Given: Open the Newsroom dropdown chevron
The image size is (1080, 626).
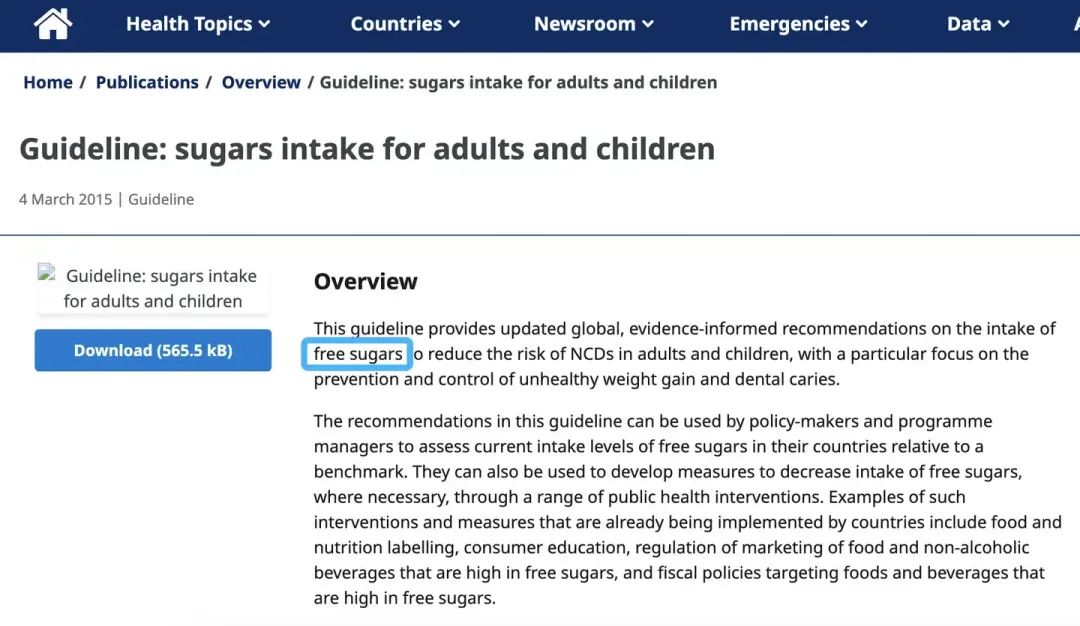Looking at the screenshot, I should pos(648,24).
